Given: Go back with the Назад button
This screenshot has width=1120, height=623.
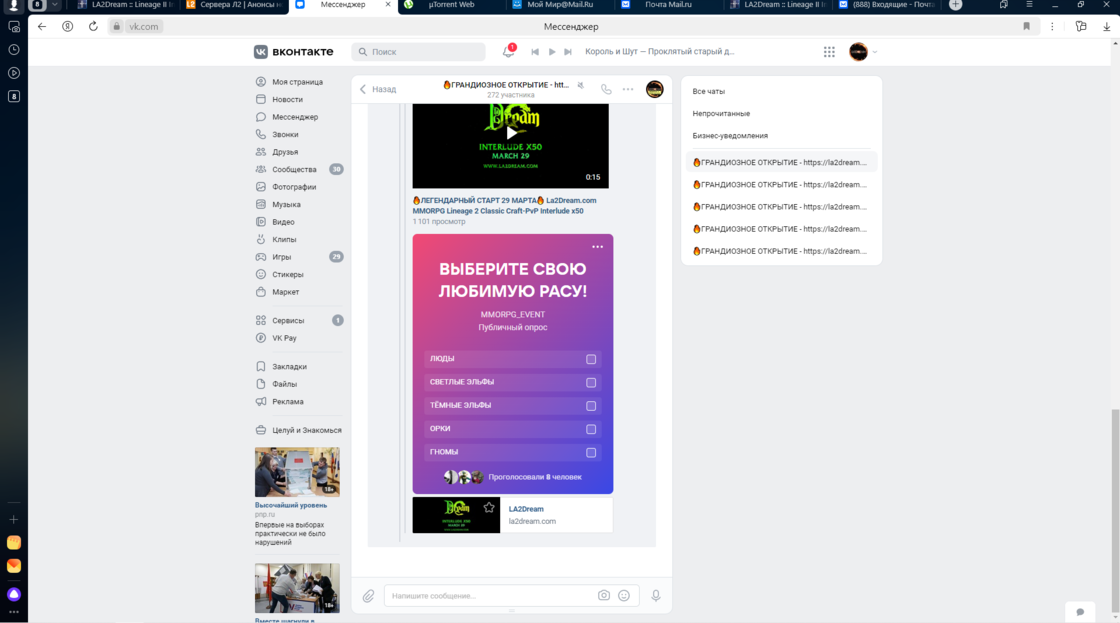Looking at the screenshot, I should pos(378,89).
